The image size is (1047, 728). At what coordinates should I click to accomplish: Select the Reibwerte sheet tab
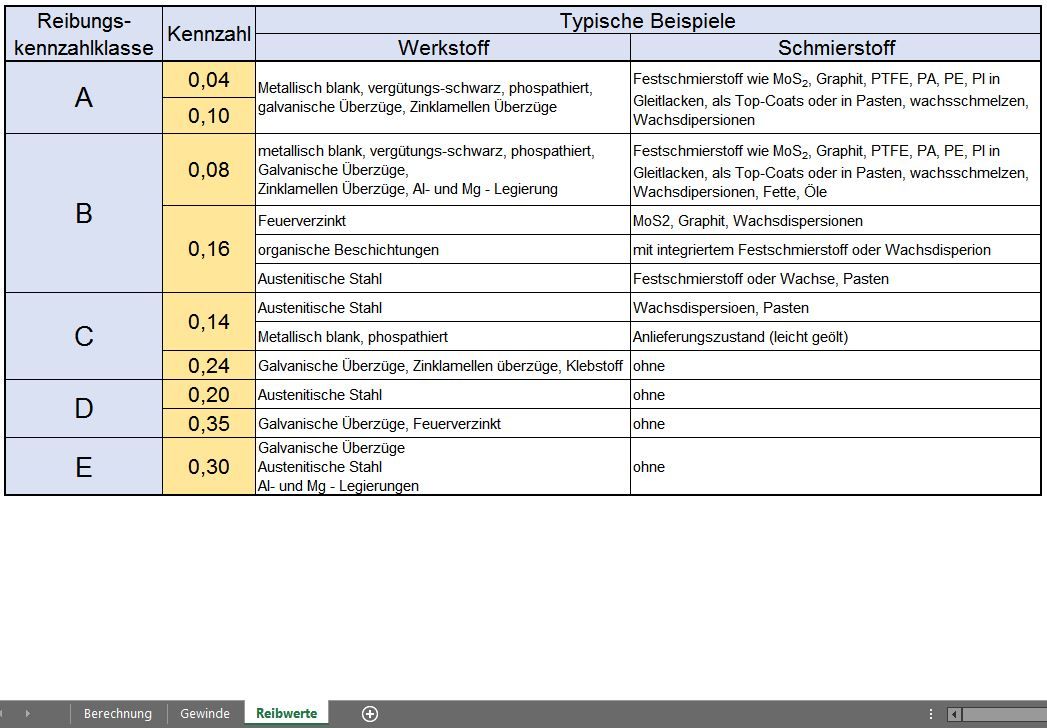[286, 713]
